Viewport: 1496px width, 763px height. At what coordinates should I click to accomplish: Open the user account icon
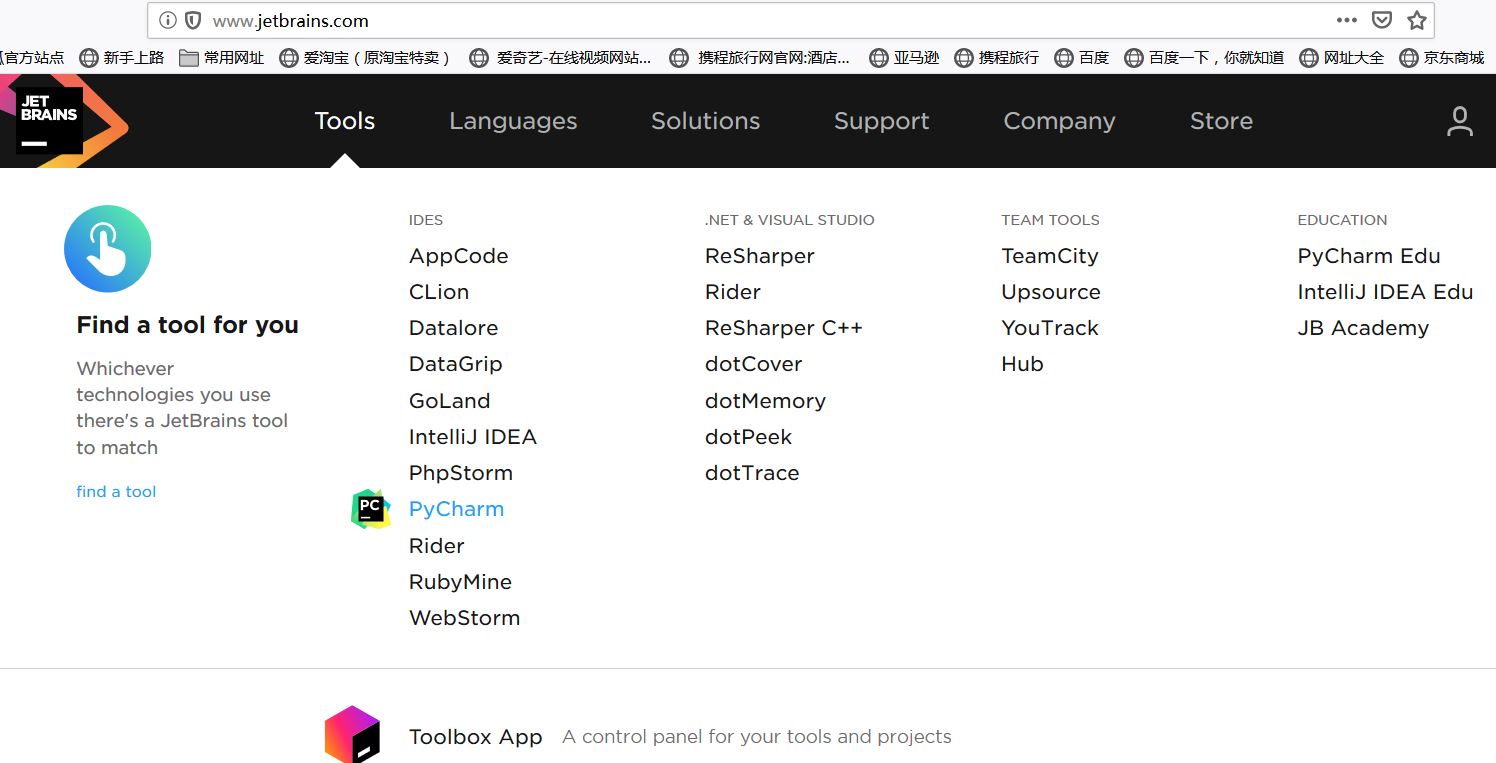(x=1459, y=121)
